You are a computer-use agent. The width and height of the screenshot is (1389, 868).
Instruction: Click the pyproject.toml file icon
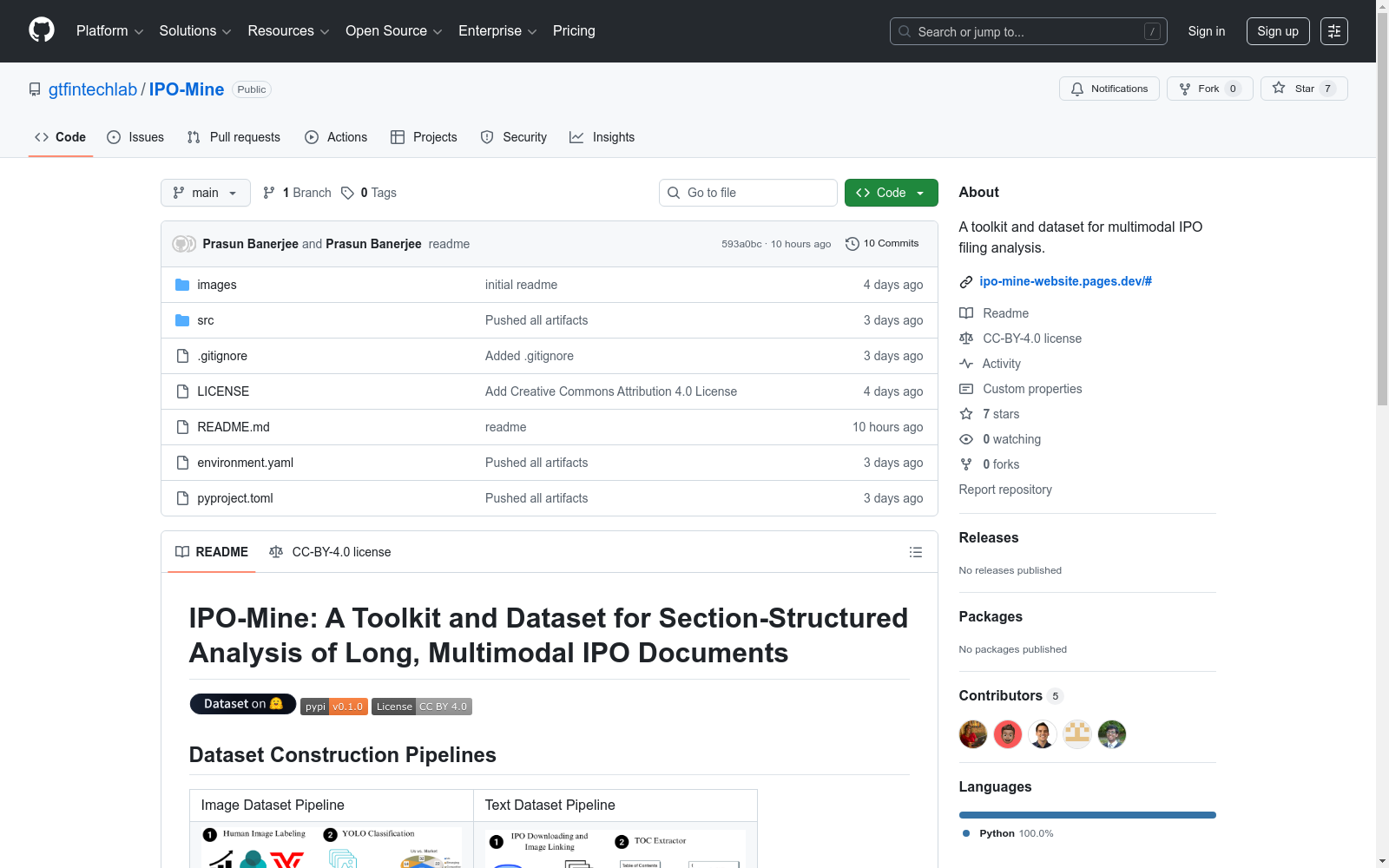(x=182, y=498)
